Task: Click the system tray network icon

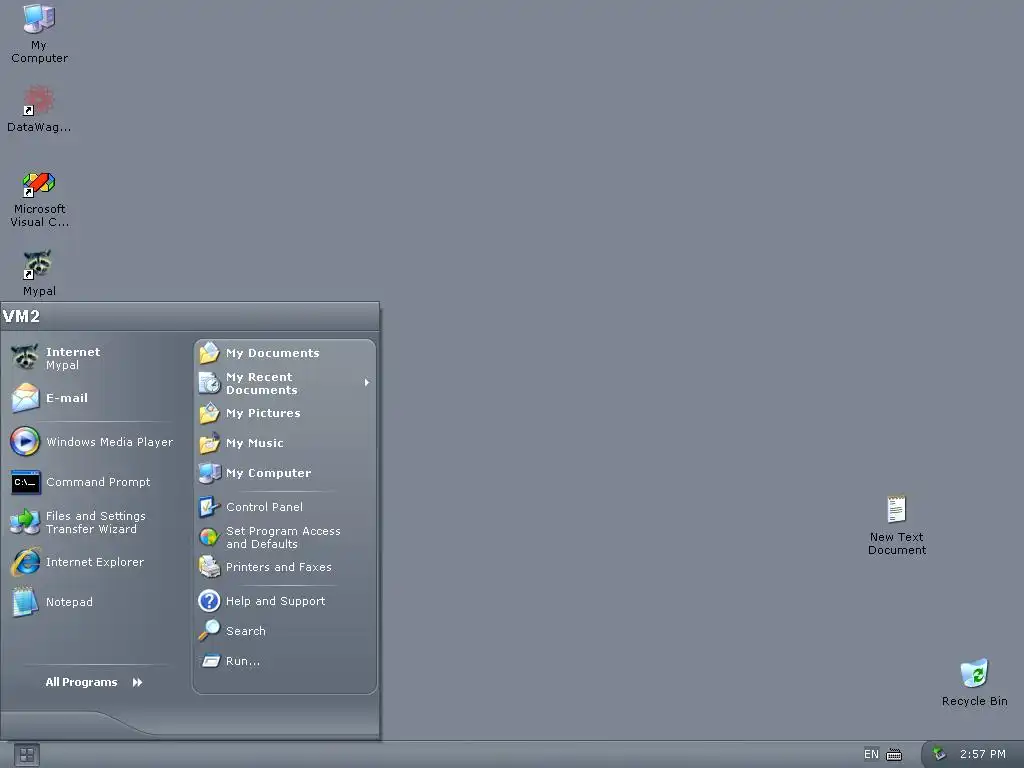Action: [x=938, y=754]
